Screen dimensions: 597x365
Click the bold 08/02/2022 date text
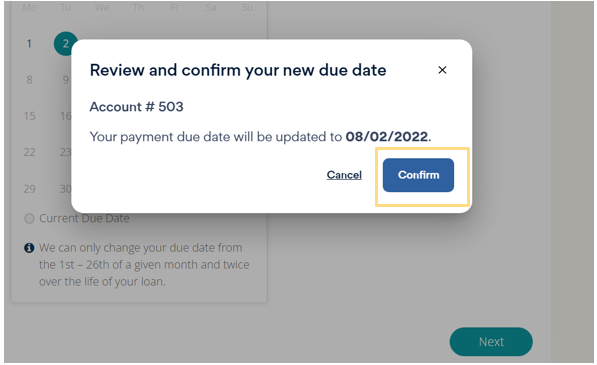[x=386, y=137]
